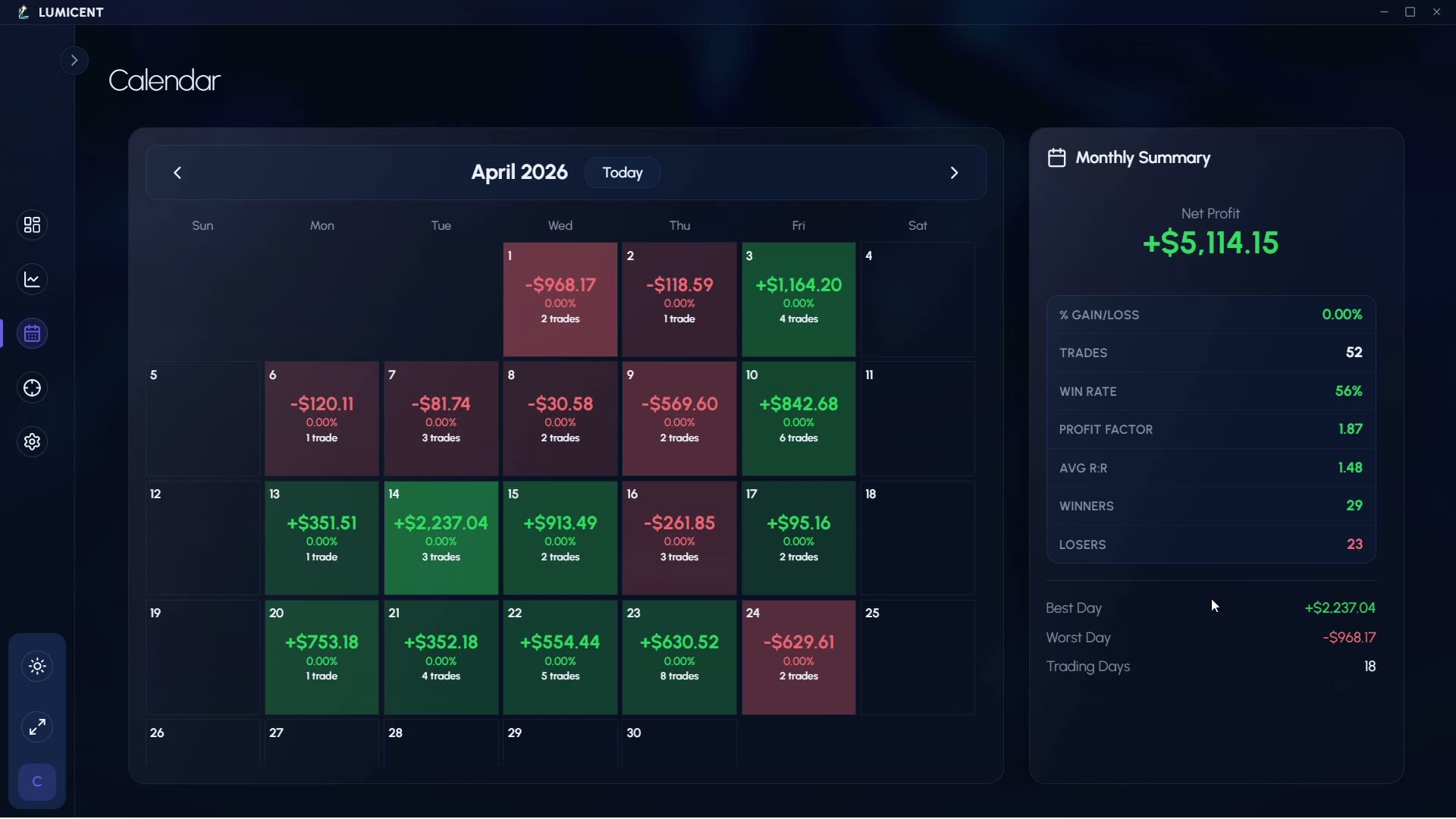Open the analytics line chart icon
This screenshot has width=1456, height=819.
[x=32, y=280]
